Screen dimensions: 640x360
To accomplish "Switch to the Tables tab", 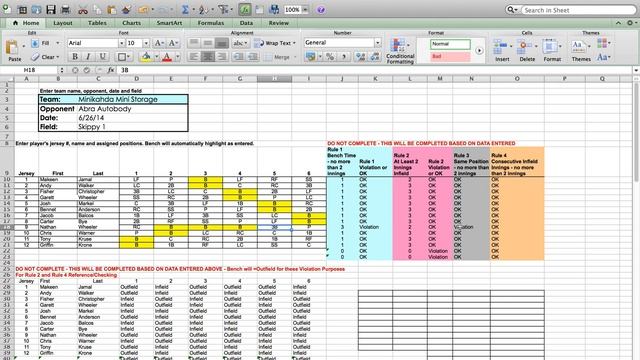I will [x=97, y=23].
